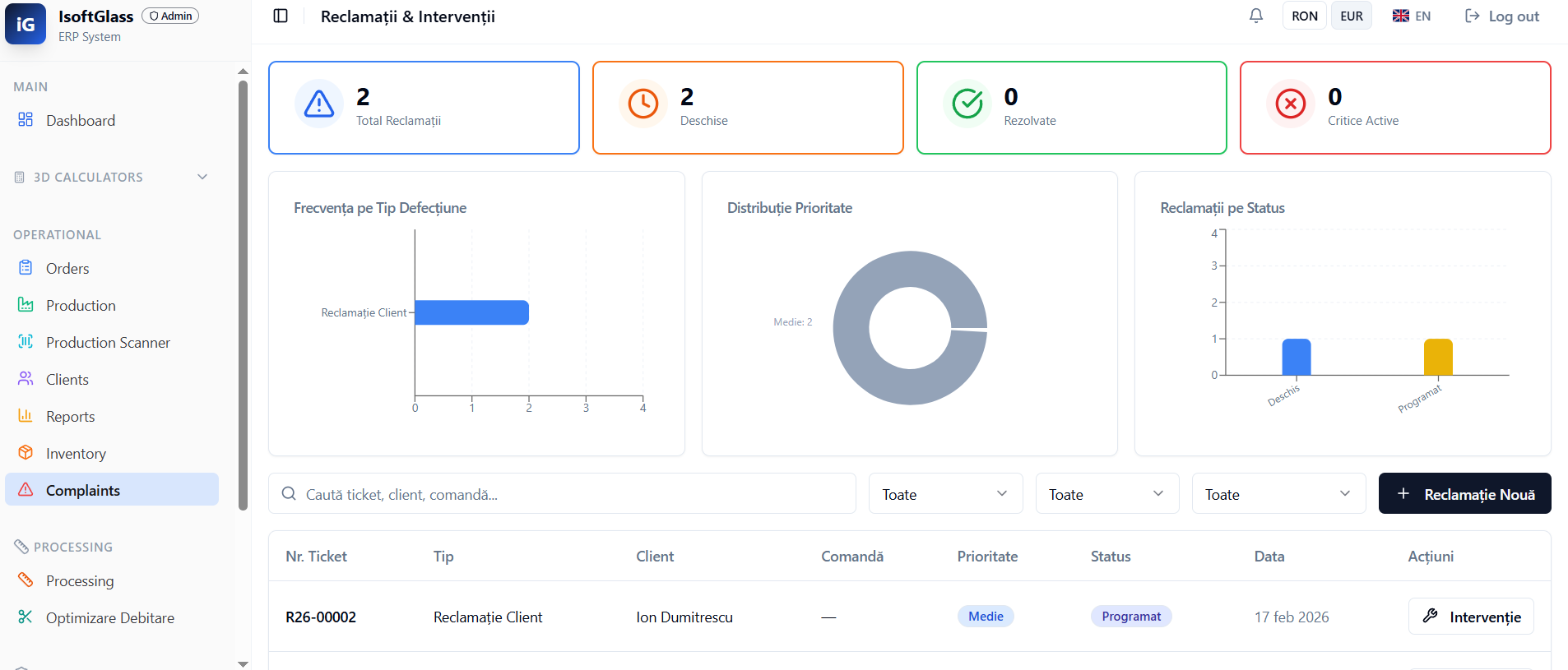Click the Reclamație Nouă button
This screenshot has width=1568, height=670.
click(x=1464, y=494)
